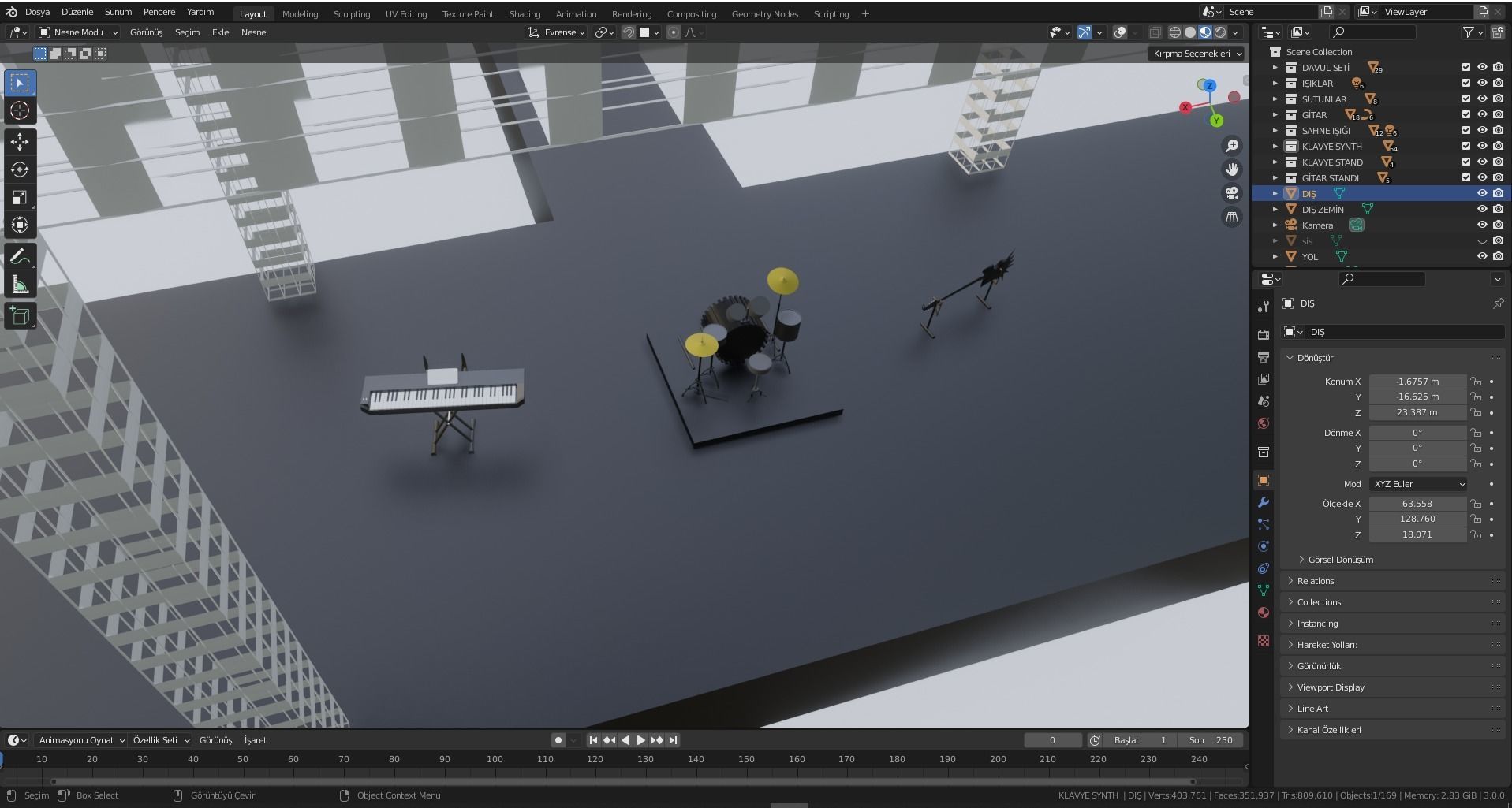Toggle the camera view icon
Viewport: 1512px width, 808px height.
coord(1231,193)
